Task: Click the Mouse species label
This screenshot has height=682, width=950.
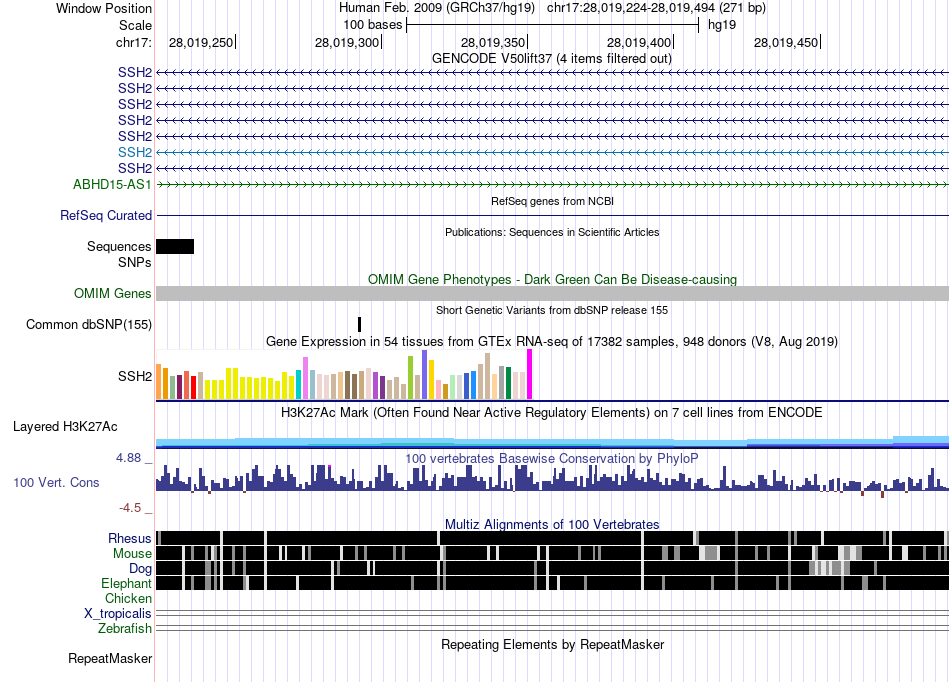Action: (132, 554)
